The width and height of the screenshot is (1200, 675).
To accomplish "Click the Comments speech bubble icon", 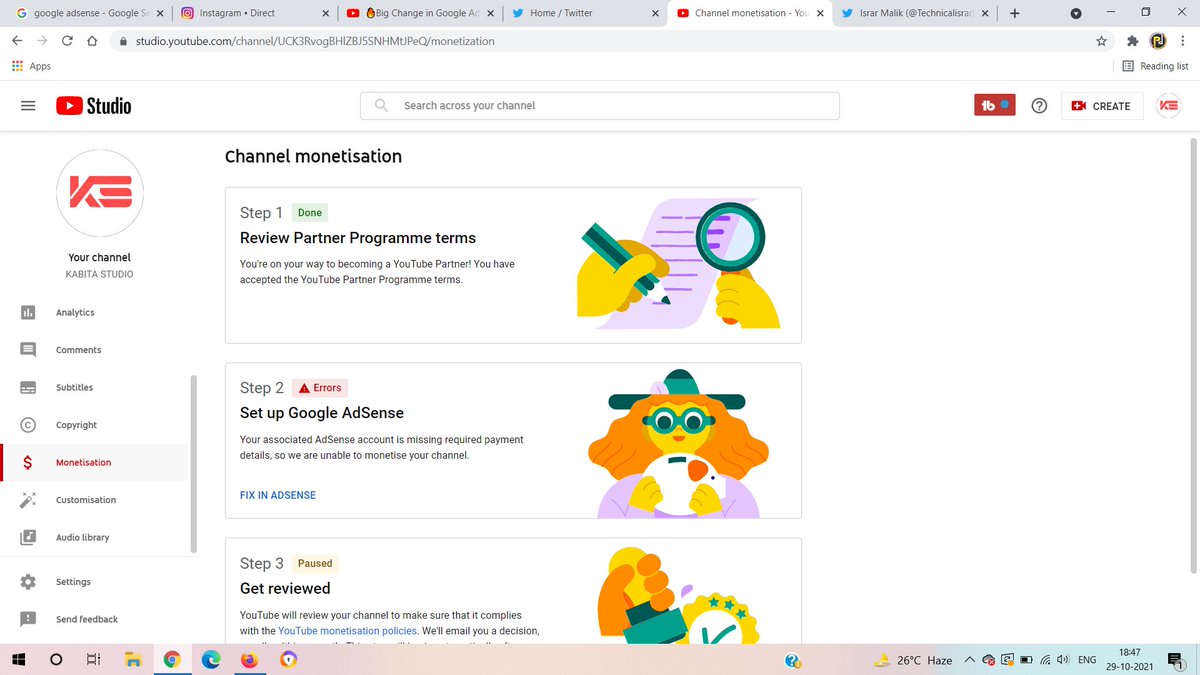I will point(28,350).
